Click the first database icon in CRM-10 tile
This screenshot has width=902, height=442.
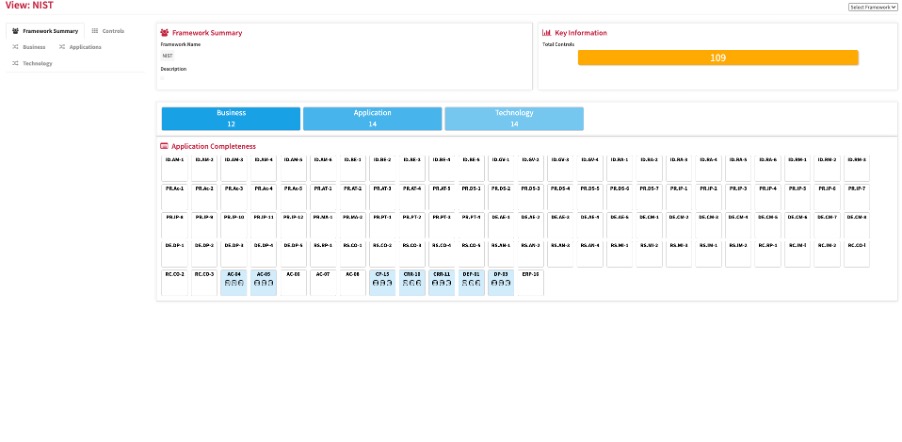click(x=405, y=283)
